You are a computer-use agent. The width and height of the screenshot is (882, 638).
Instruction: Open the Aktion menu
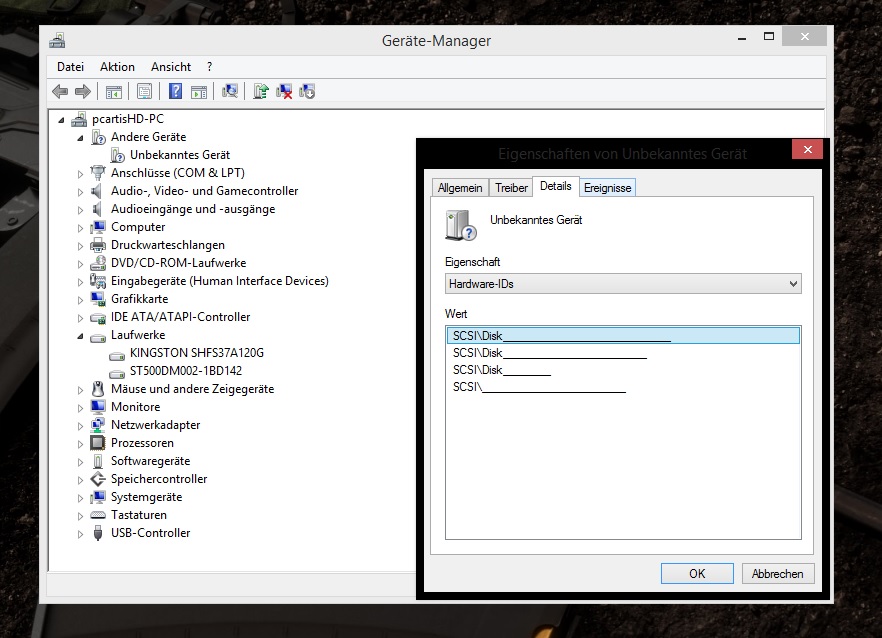tap(117, 67)
